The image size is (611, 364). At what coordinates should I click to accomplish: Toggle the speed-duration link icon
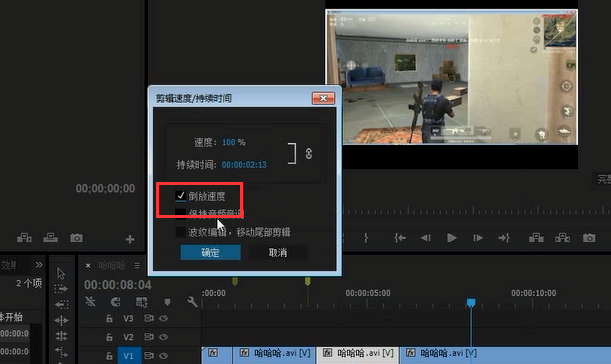point(309,154)
